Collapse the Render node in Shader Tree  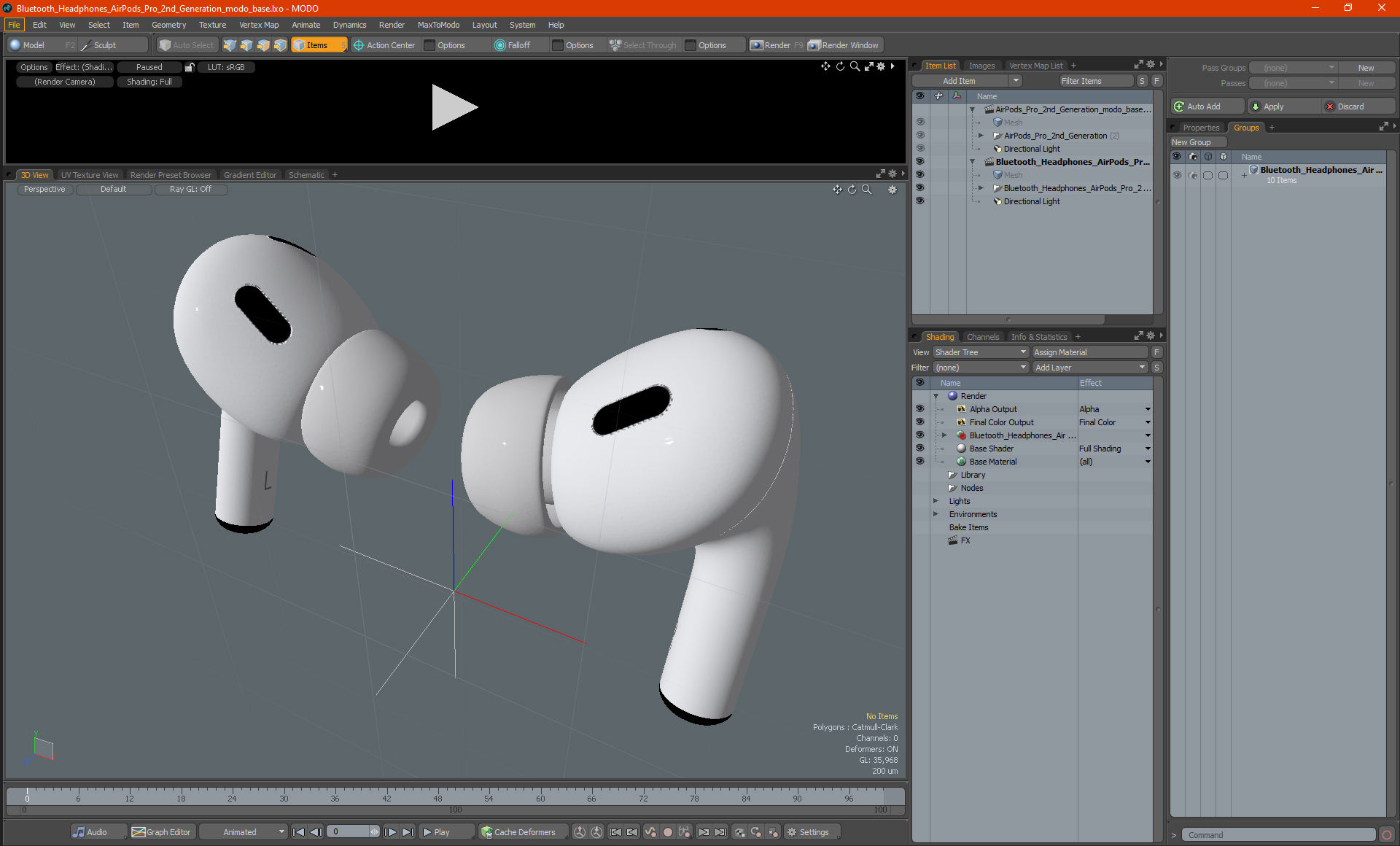(936, 396)
